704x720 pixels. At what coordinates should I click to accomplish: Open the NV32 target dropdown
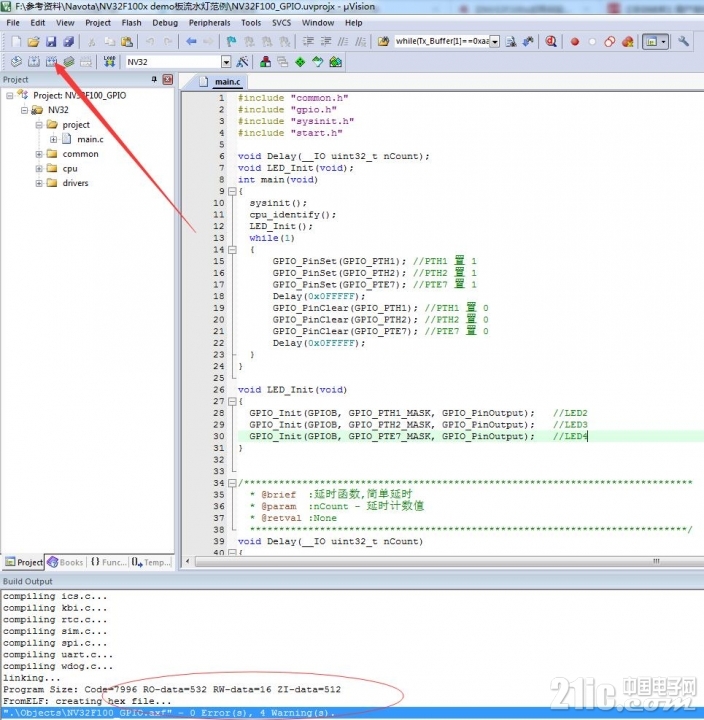226,62
